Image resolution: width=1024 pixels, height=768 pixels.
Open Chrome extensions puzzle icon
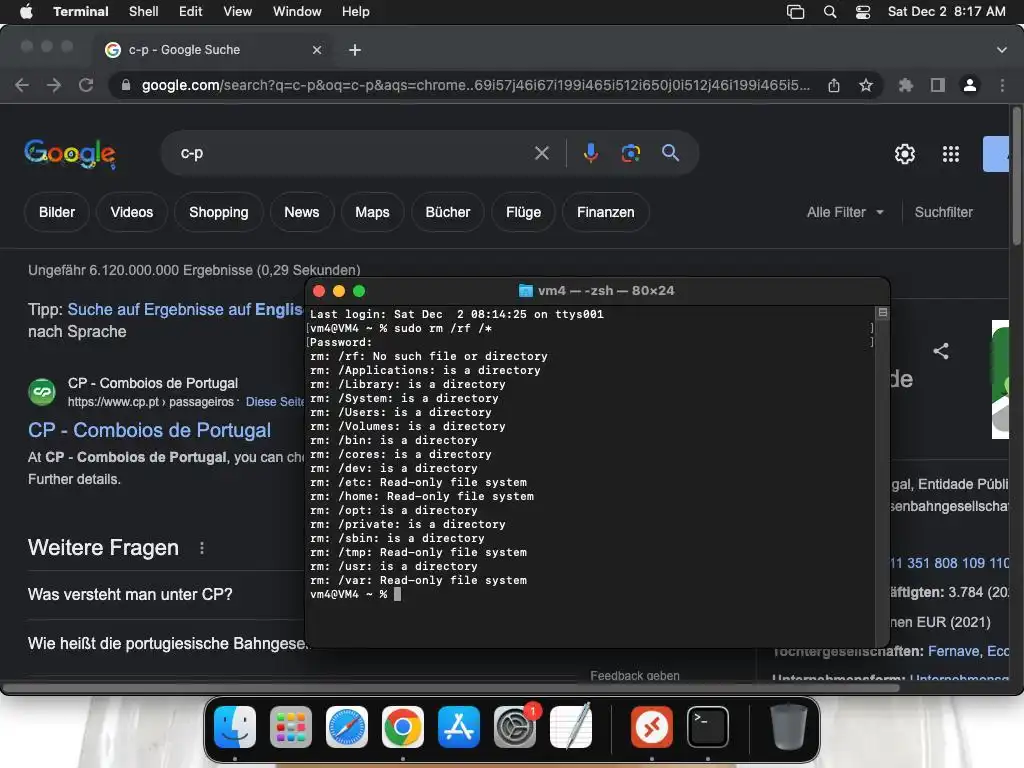coord(905,85)
